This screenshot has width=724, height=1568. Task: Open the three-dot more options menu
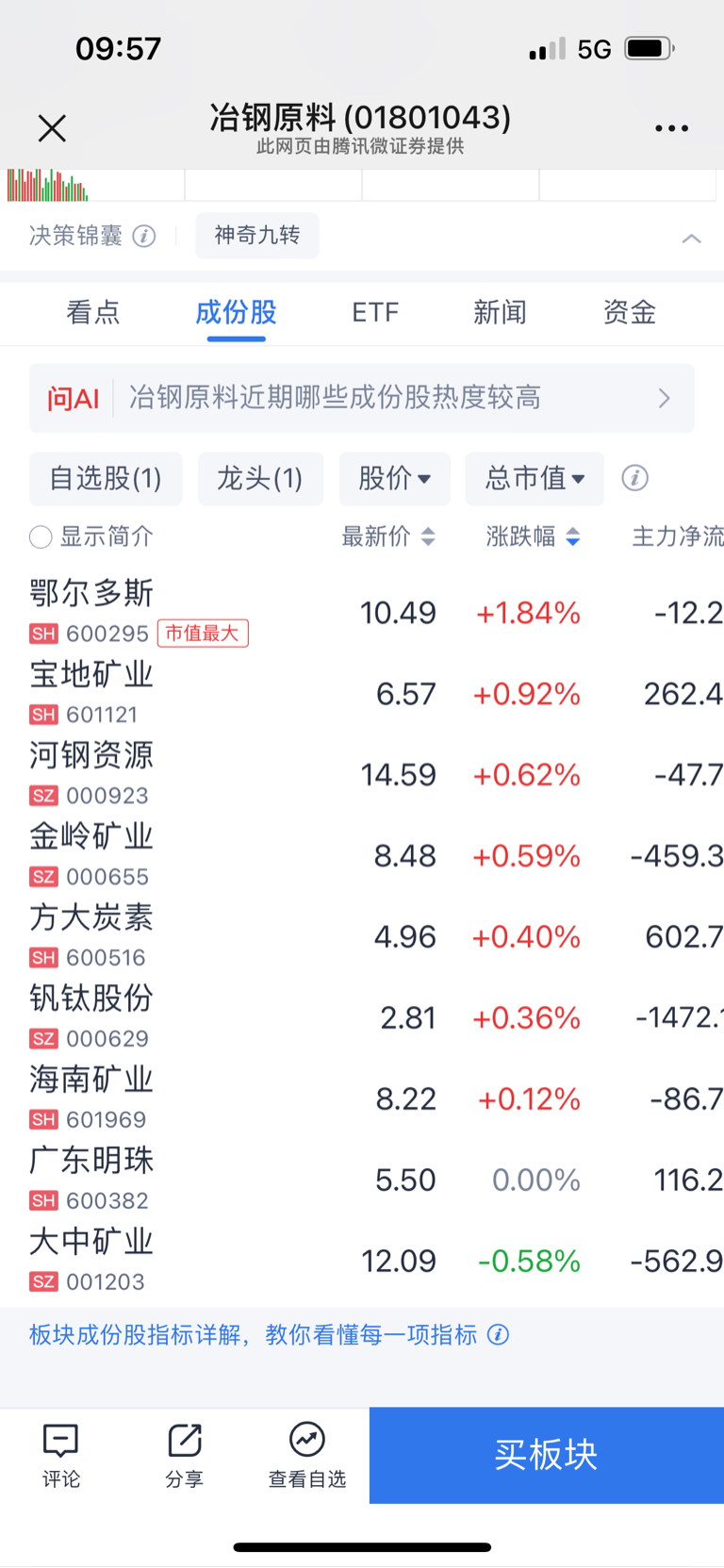[x=671, y=128]
